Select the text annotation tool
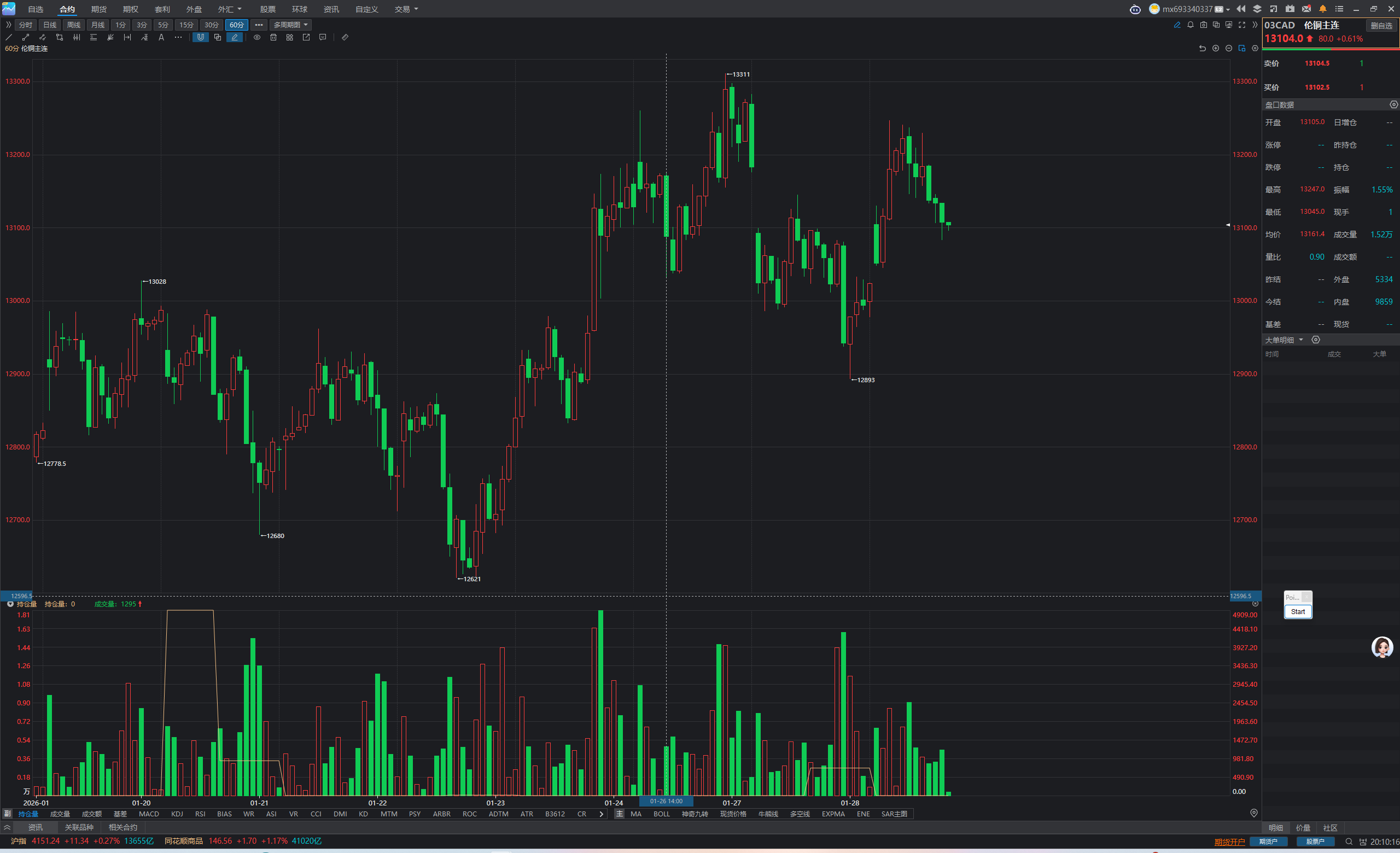Viewport: 1400px width, 853px height. pos(161,38)
